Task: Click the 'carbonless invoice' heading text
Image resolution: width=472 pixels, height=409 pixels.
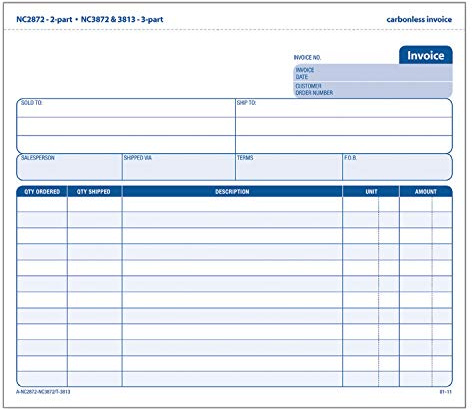Action: click(419, 20)
